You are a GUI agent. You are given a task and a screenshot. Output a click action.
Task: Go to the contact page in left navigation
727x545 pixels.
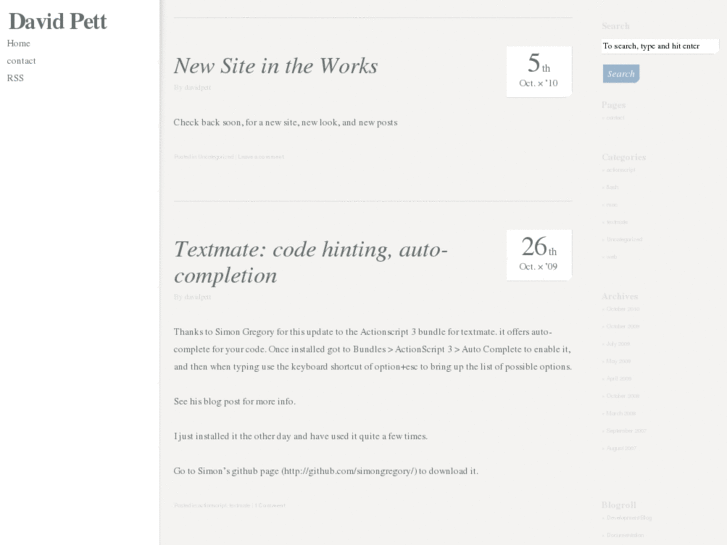coord(21,61)
